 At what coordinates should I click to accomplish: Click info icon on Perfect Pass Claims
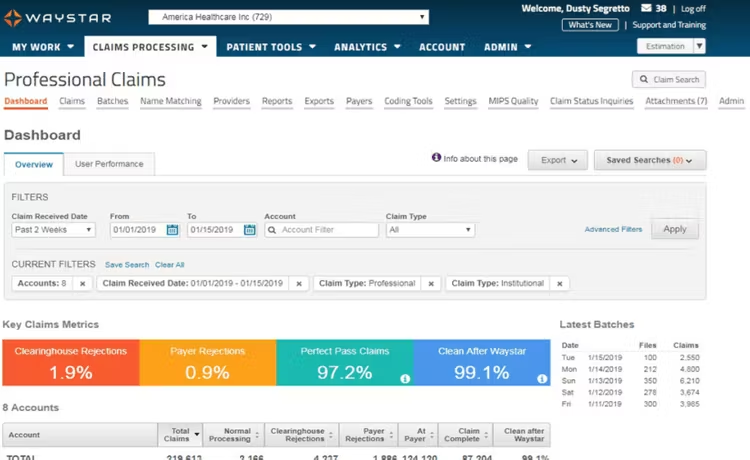tap(405, 379)
